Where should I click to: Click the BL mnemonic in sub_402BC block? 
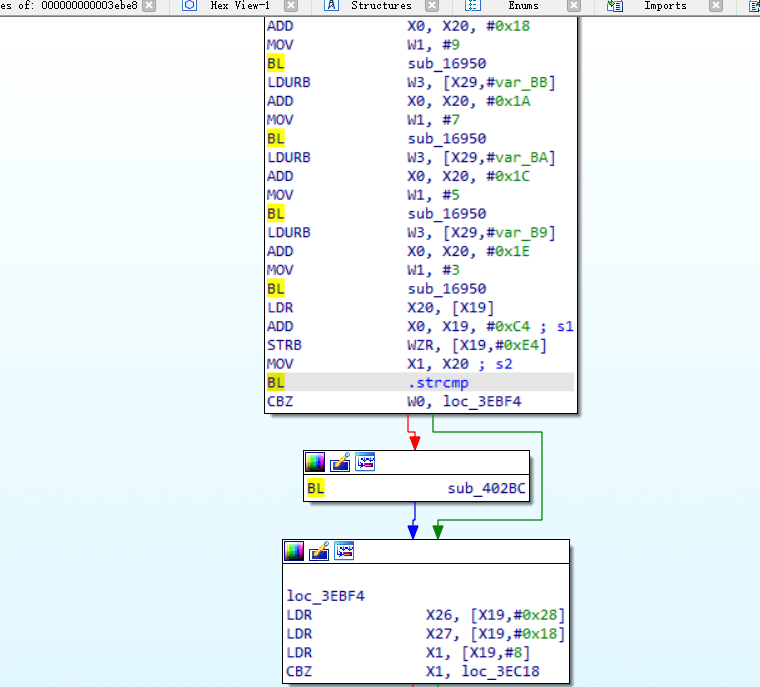pyautogui.click(x=315, y=488)
